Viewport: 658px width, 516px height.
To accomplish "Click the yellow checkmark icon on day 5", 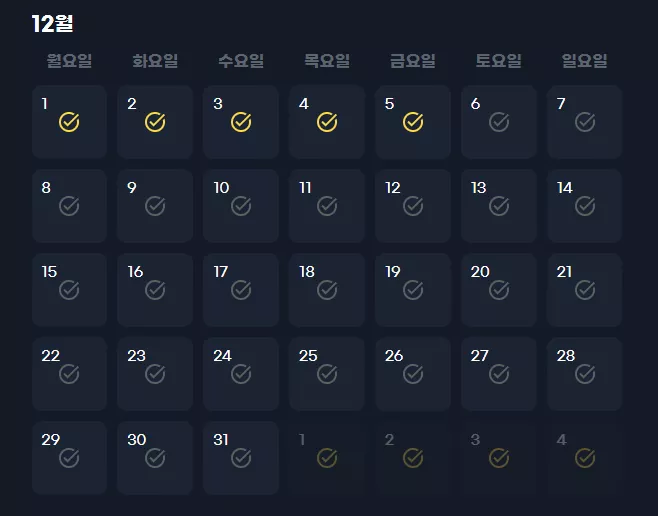I will click(413, 122).
